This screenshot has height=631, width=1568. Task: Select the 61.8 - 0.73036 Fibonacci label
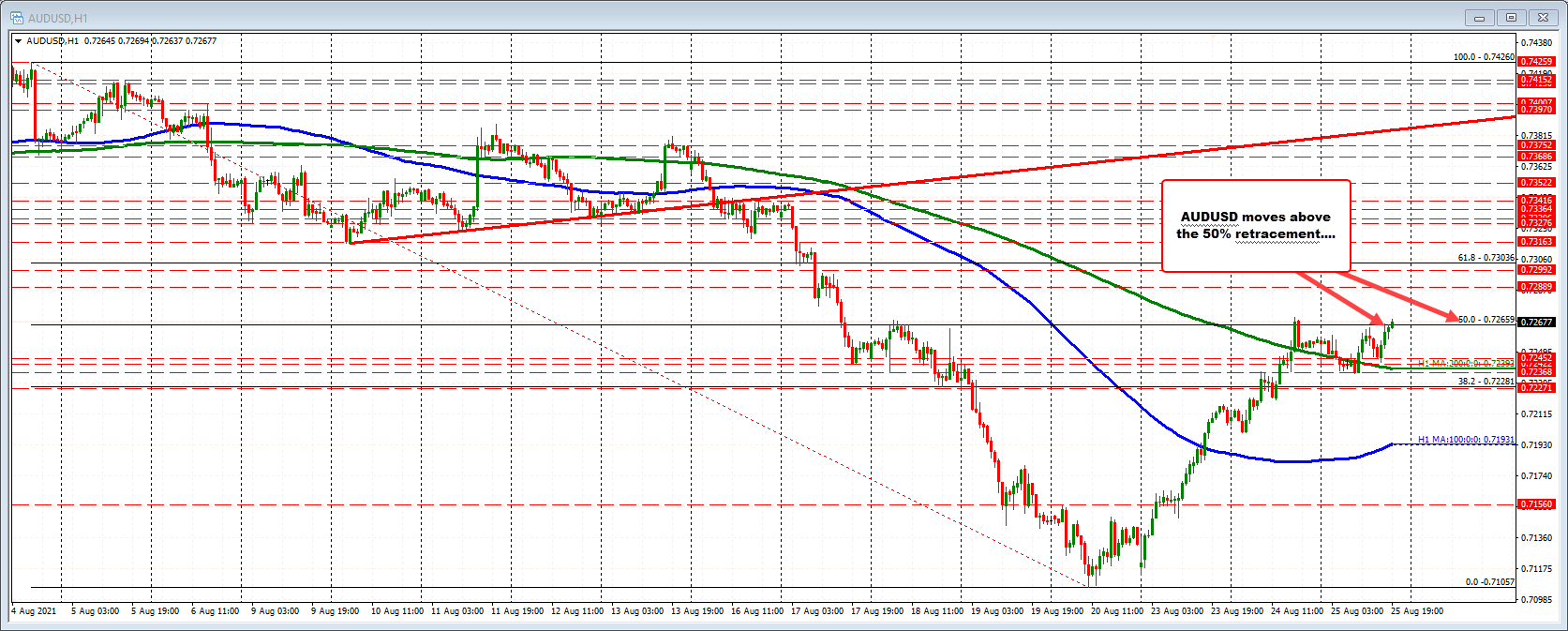point(1486,258)
